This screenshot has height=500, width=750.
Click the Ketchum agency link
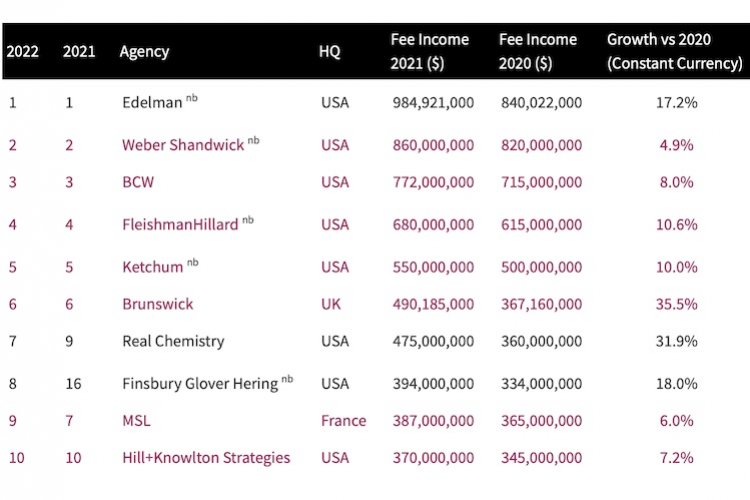pyautogui.click(x=153, y=267)
